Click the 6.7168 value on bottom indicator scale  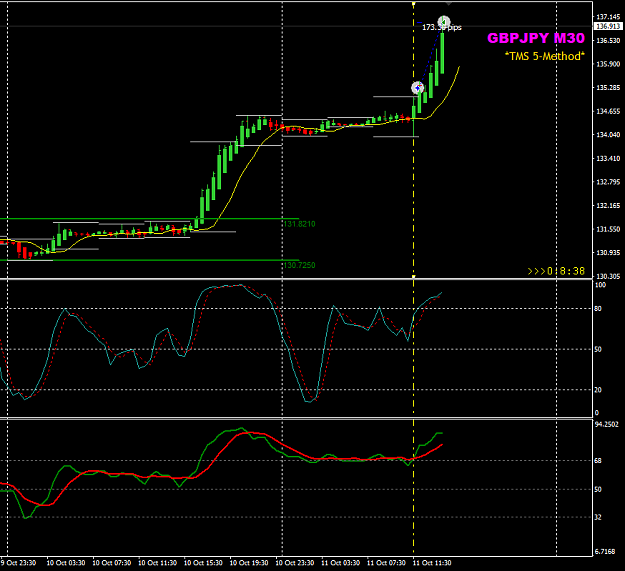(x=605, y=552)
